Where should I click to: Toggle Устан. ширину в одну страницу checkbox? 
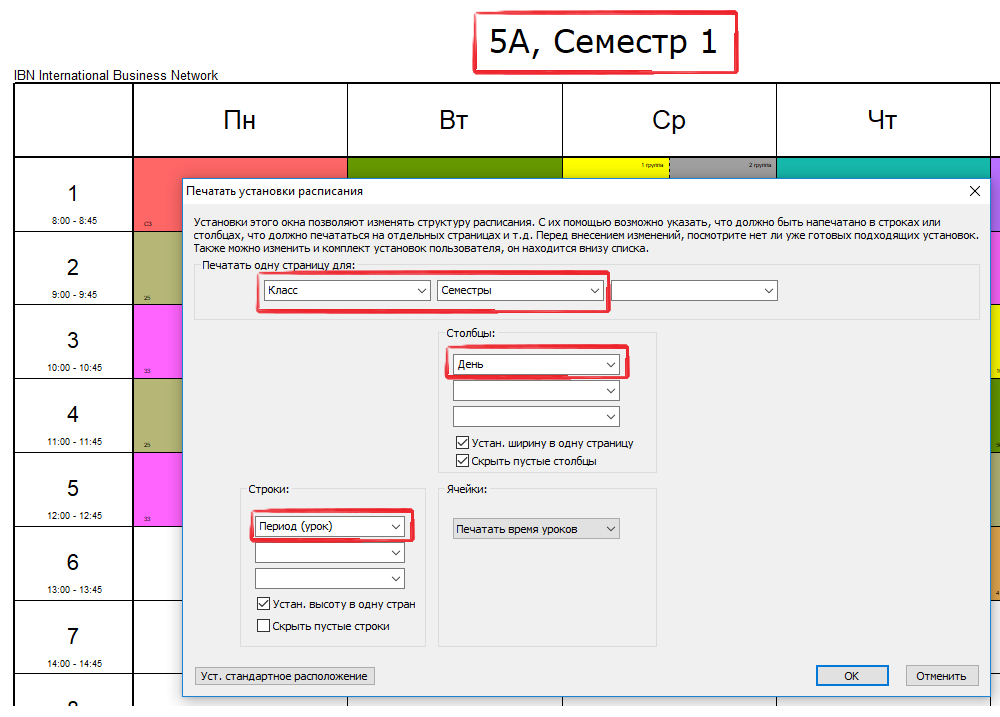[462, 443]
